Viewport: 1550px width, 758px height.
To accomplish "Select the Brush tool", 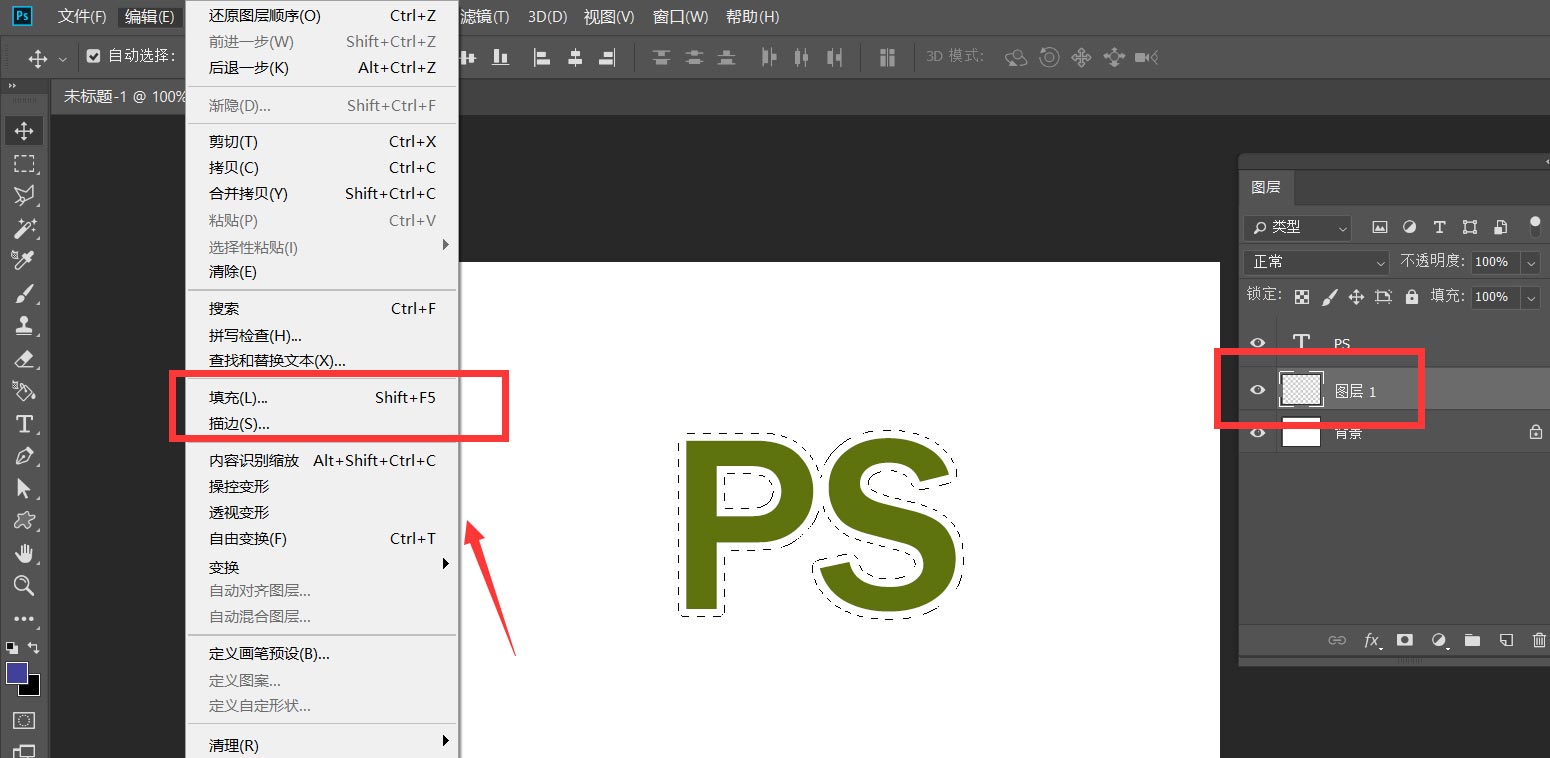I will 24,293.
